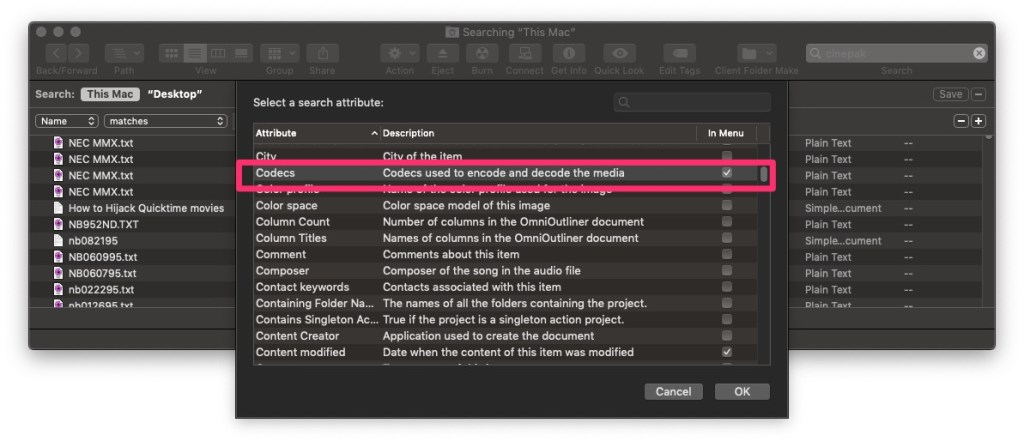The width and height of the screenshot is (1024, 441).
Task: Click the Quick Look eye icon
Action: 621,53
